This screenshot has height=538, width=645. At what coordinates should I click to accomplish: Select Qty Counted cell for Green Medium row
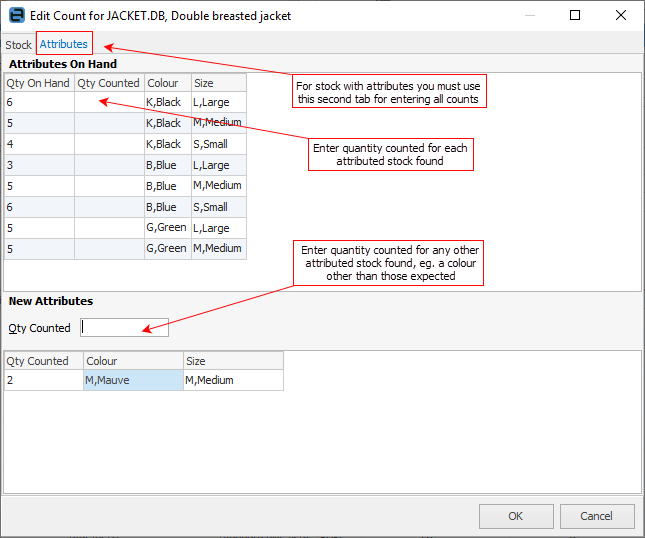(x=109, y=249)
